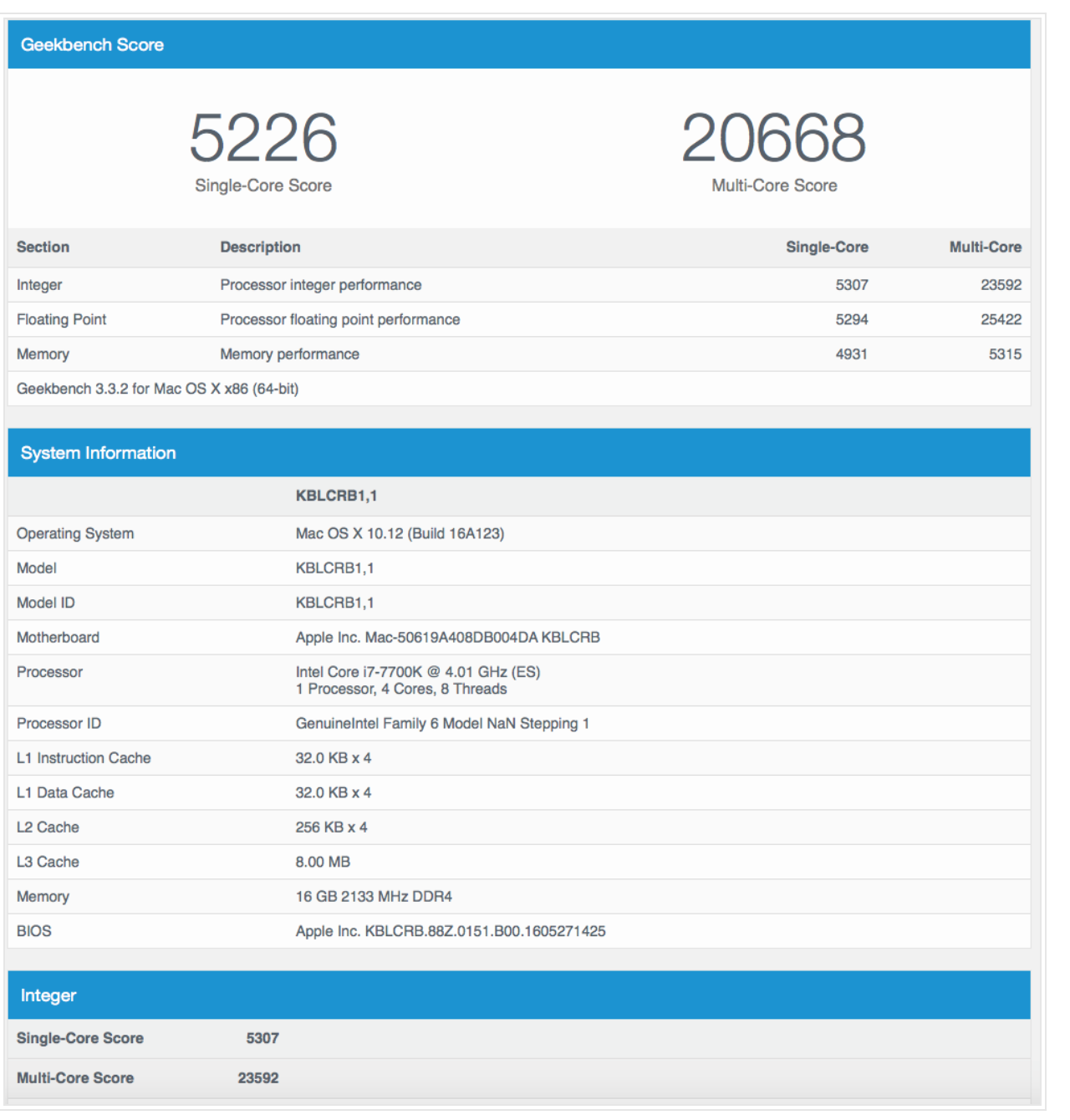This screenshot has height=1120, width=1070.
Task: Click Memory performance description
Action: tap(289, 354)
